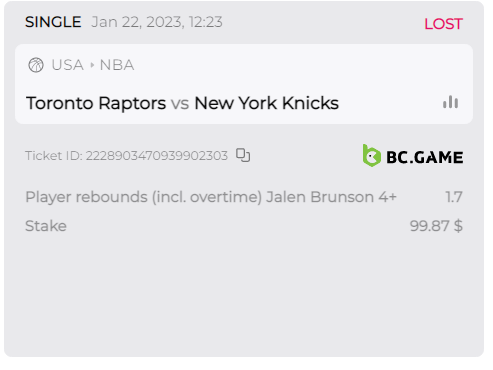
Task: Click the BC.GAME brand text
Action: tap(425, 157)
